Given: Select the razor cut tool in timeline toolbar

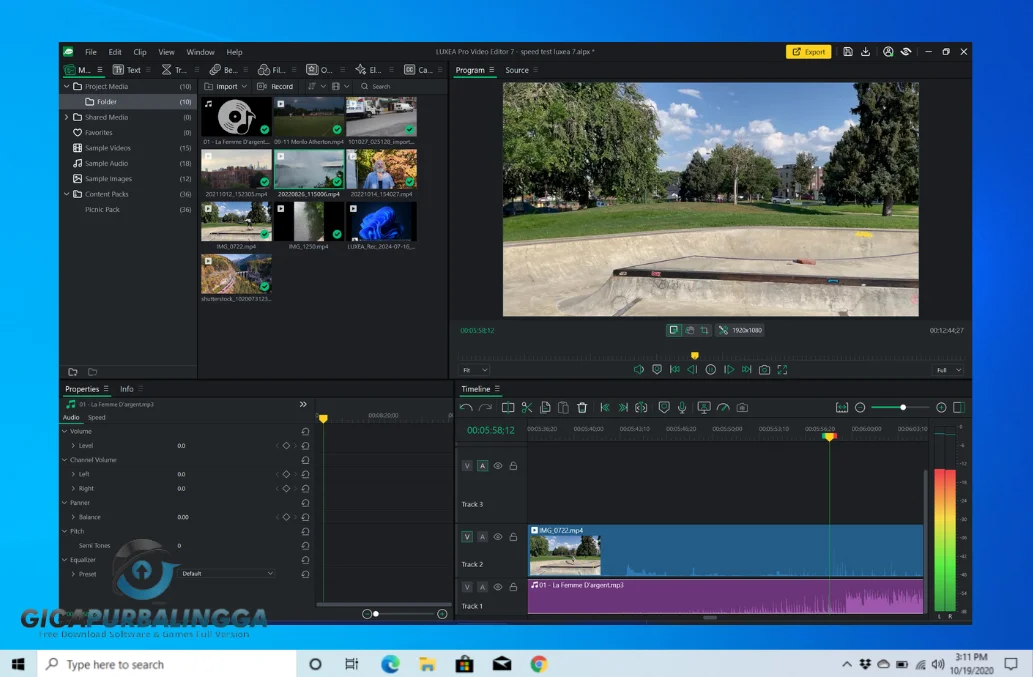Looking at the screenshot, I should tap(528, 407).
